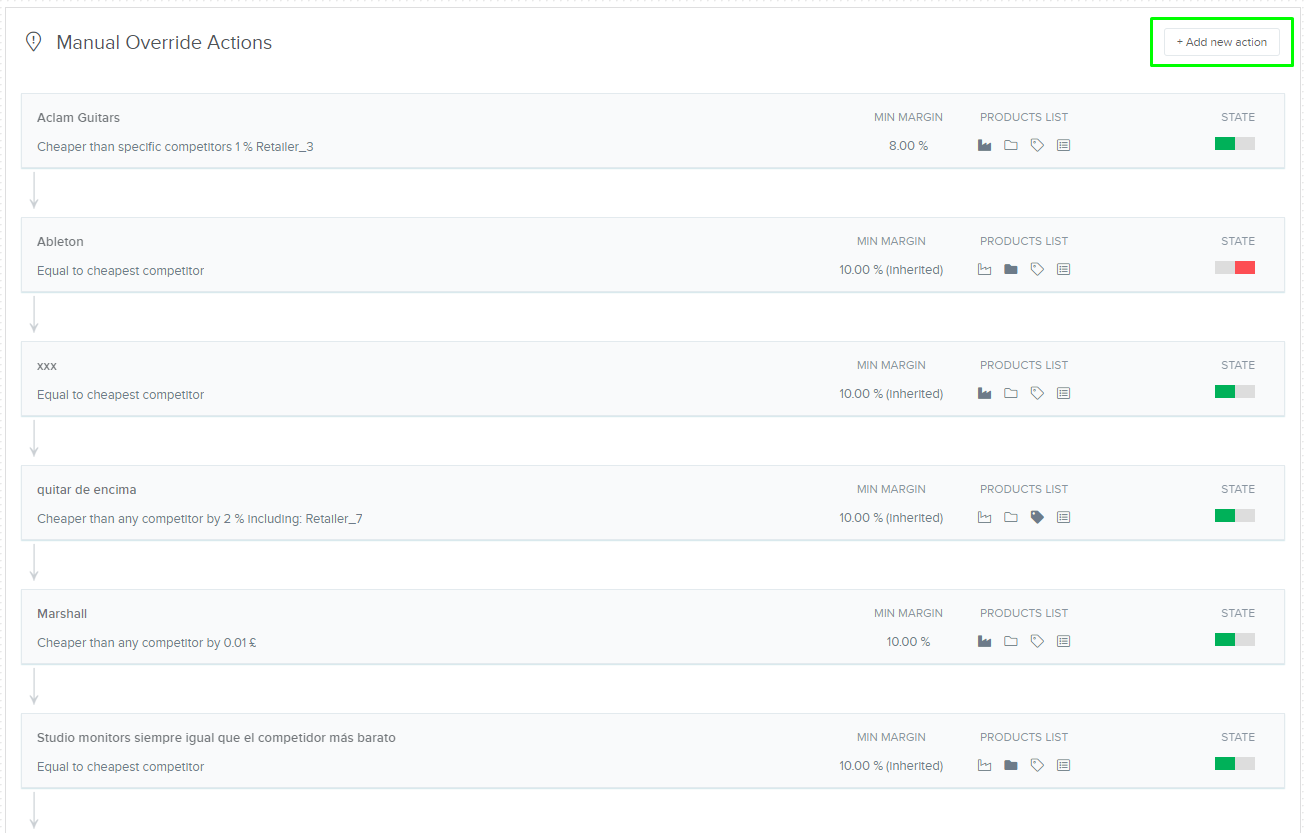Viewport: 1307px width, 833px height.
Task: Click the tag icon in Studio monitors row
Action: pyautogui.click(x=1037, y=765)
